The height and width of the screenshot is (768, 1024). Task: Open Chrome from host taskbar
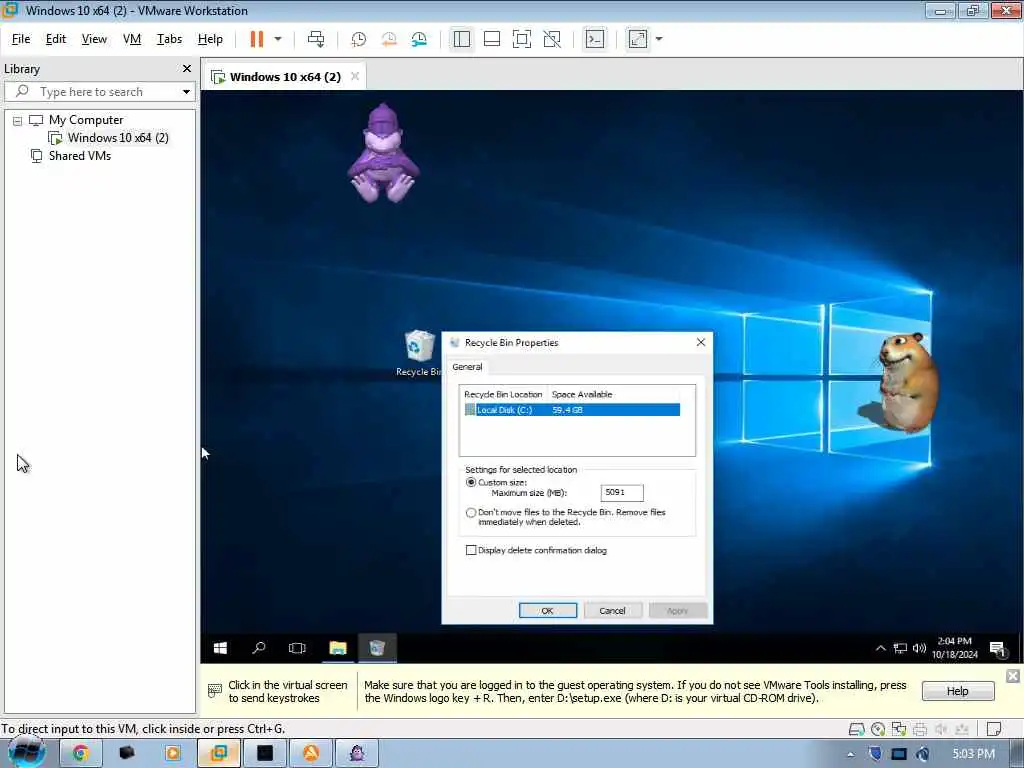80,753
